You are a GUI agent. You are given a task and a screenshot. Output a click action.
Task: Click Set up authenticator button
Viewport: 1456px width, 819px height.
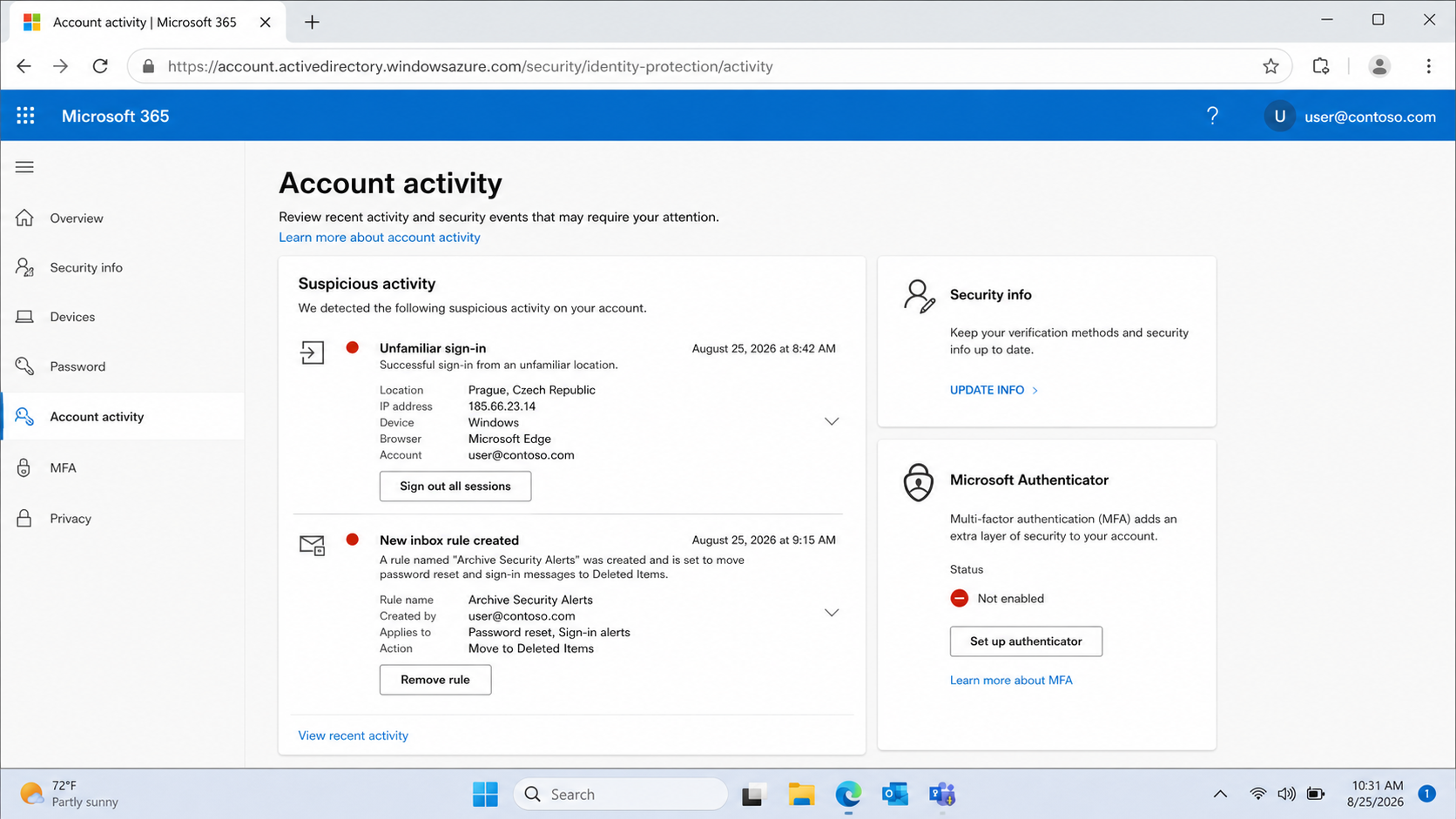click(1026, 641)
